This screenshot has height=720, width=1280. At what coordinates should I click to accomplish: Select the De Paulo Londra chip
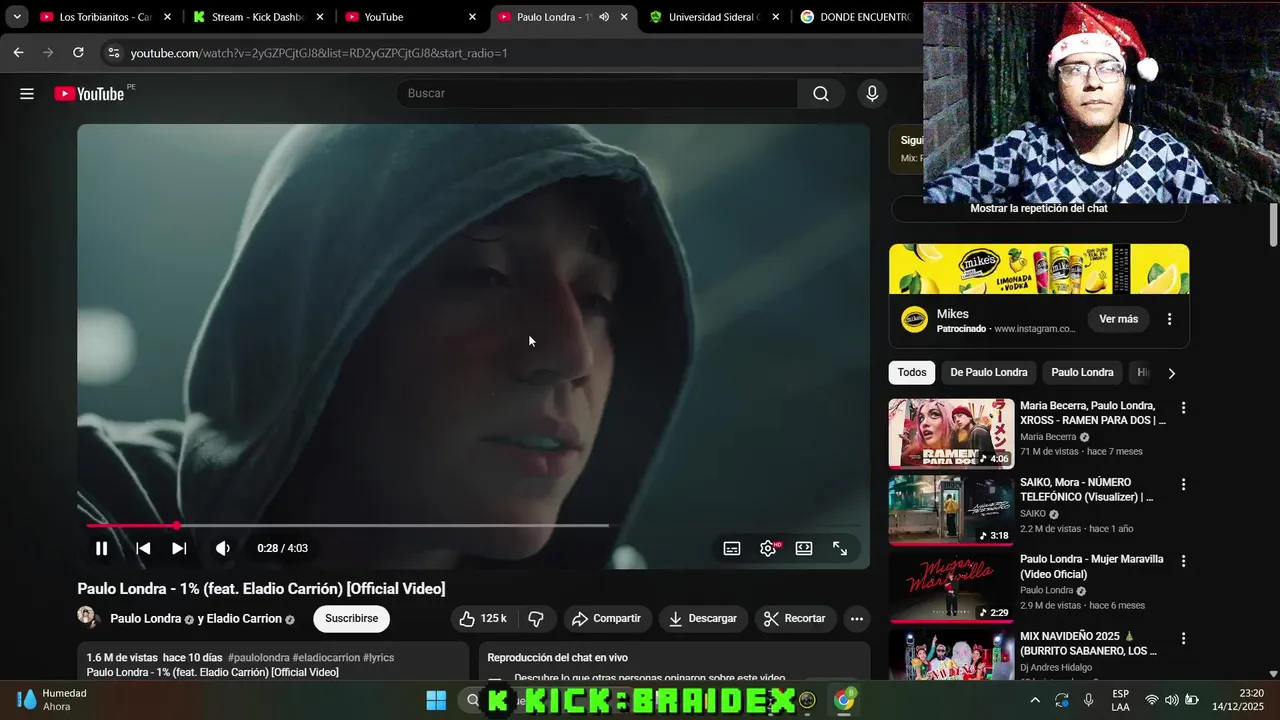pyautogui.click(x=989, y=373)
